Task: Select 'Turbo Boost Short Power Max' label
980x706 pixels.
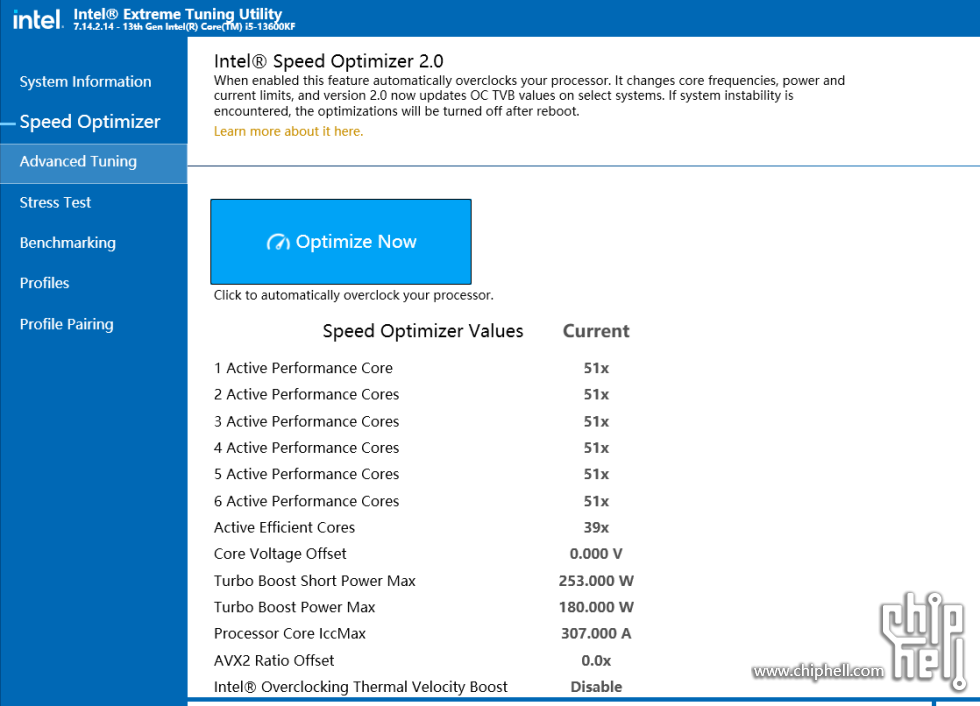Action: coord(314,580)
